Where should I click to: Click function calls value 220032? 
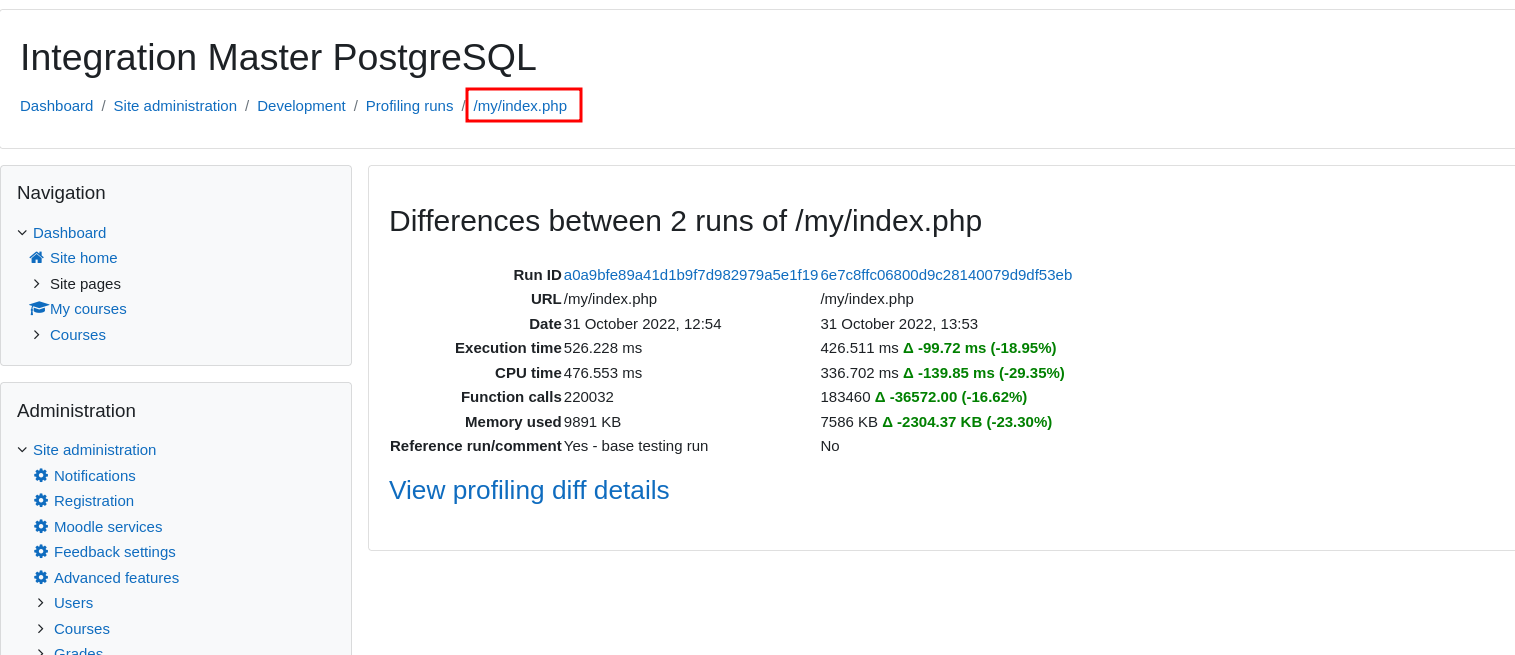(589, 397)
